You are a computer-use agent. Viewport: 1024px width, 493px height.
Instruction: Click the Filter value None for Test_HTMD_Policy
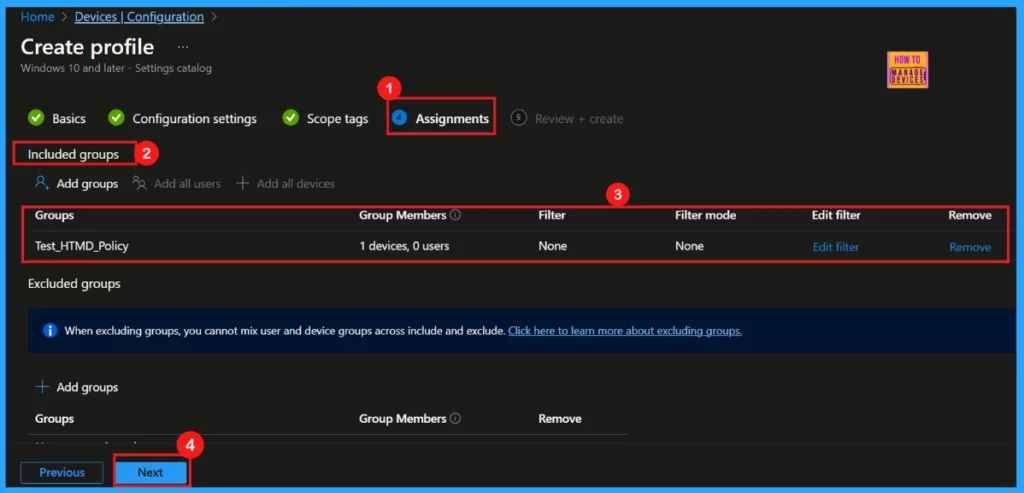[552, 247]
